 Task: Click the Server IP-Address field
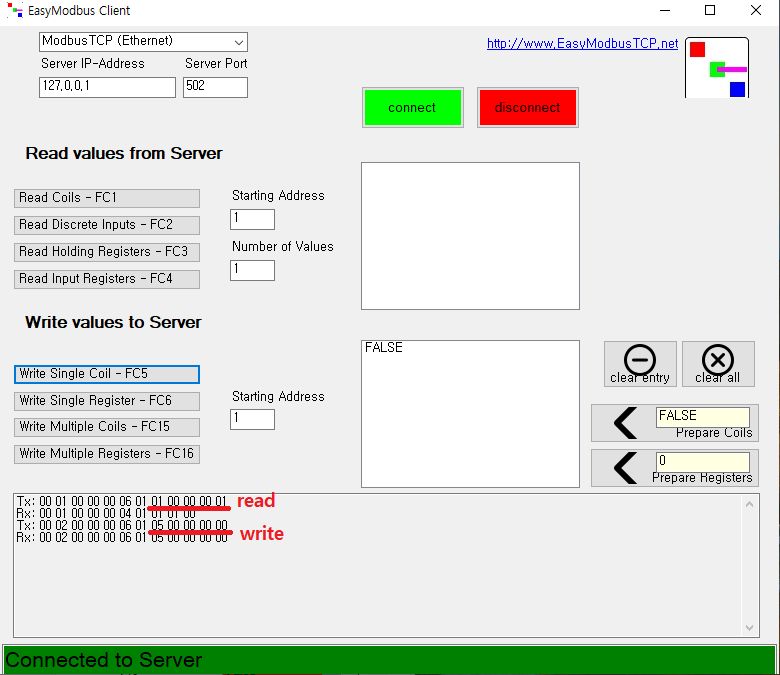tap(107, 87)
